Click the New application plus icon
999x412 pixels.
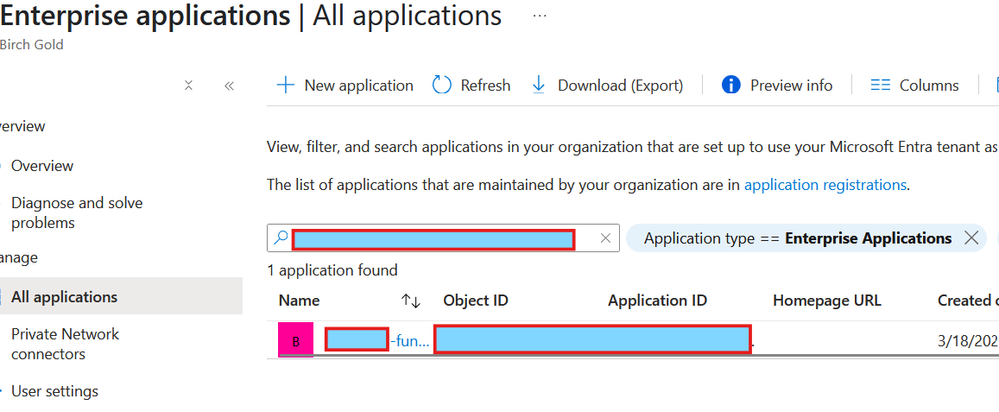tap(285, 85)
